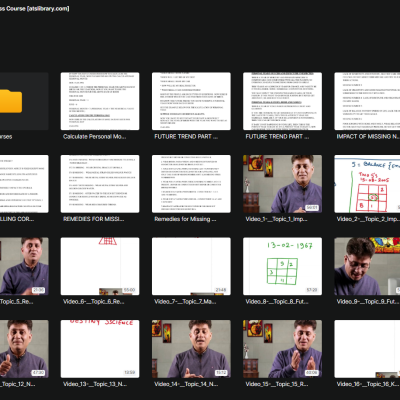Screen dimensions: 400x400
Task: Open the REMEDIES FOR MISSI... document thumbnail
Action: tap(100, 184)
